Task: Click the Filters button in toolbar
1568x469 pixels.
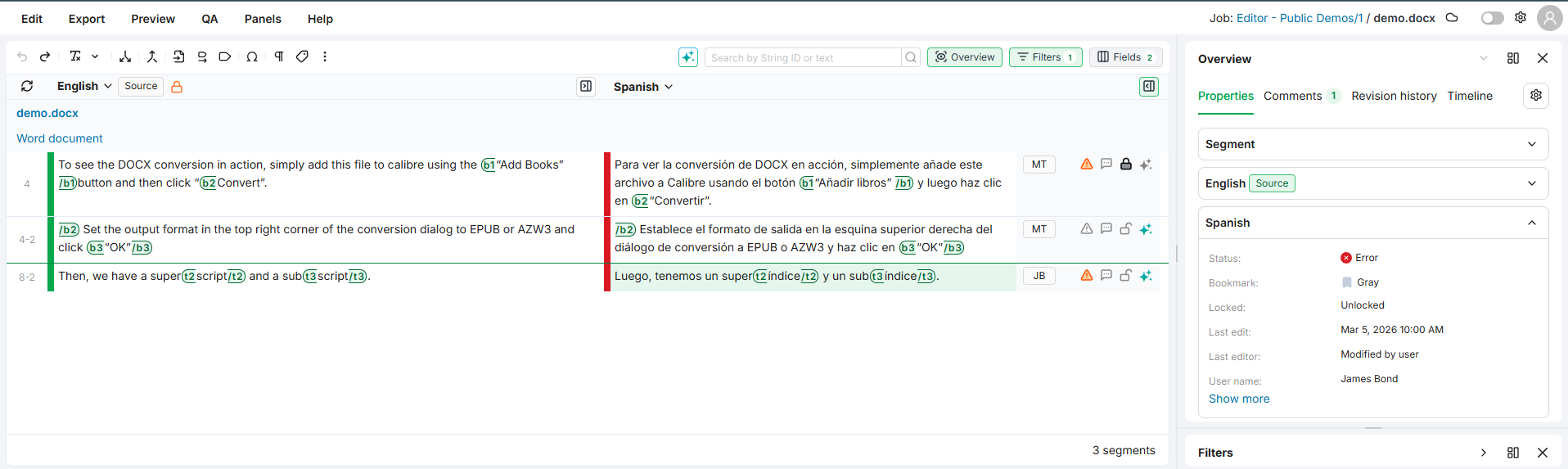Action: [x=1045, y=57]
